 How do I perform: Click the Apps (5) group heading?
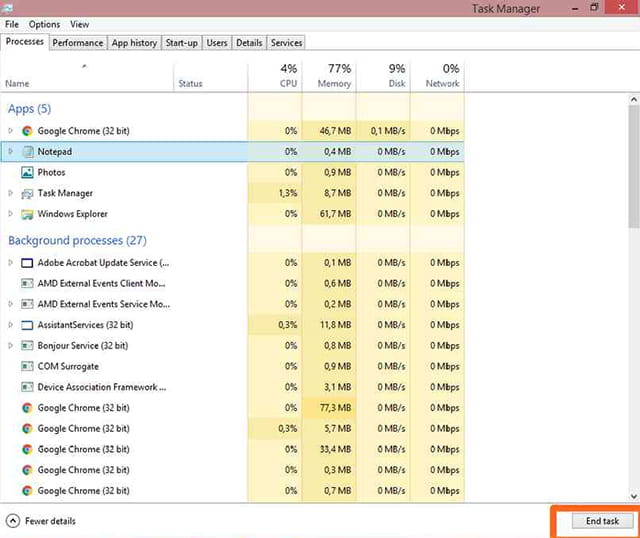coord(29,109)
